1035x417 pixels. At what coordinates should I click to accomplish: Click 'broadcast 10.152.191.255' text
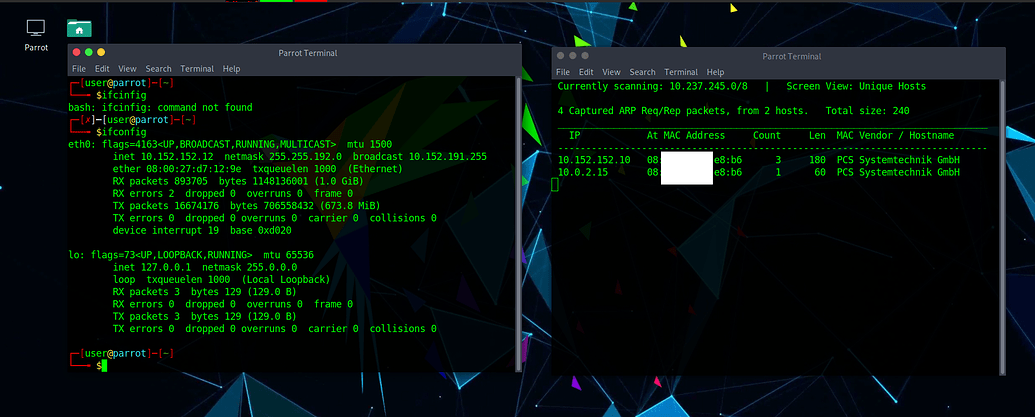tap(420, 157)
